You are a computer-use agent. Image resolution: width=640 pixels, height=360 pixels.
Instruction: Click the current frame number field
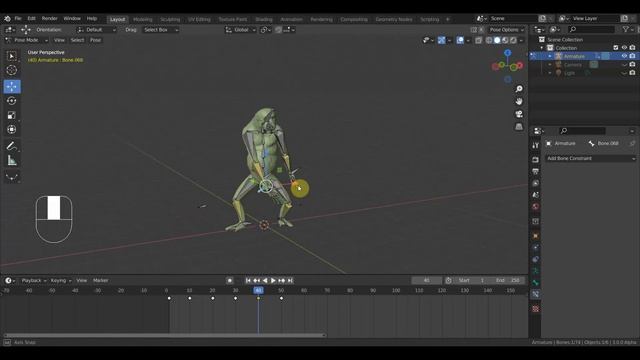pyautogui.click(x=427, y=280)
